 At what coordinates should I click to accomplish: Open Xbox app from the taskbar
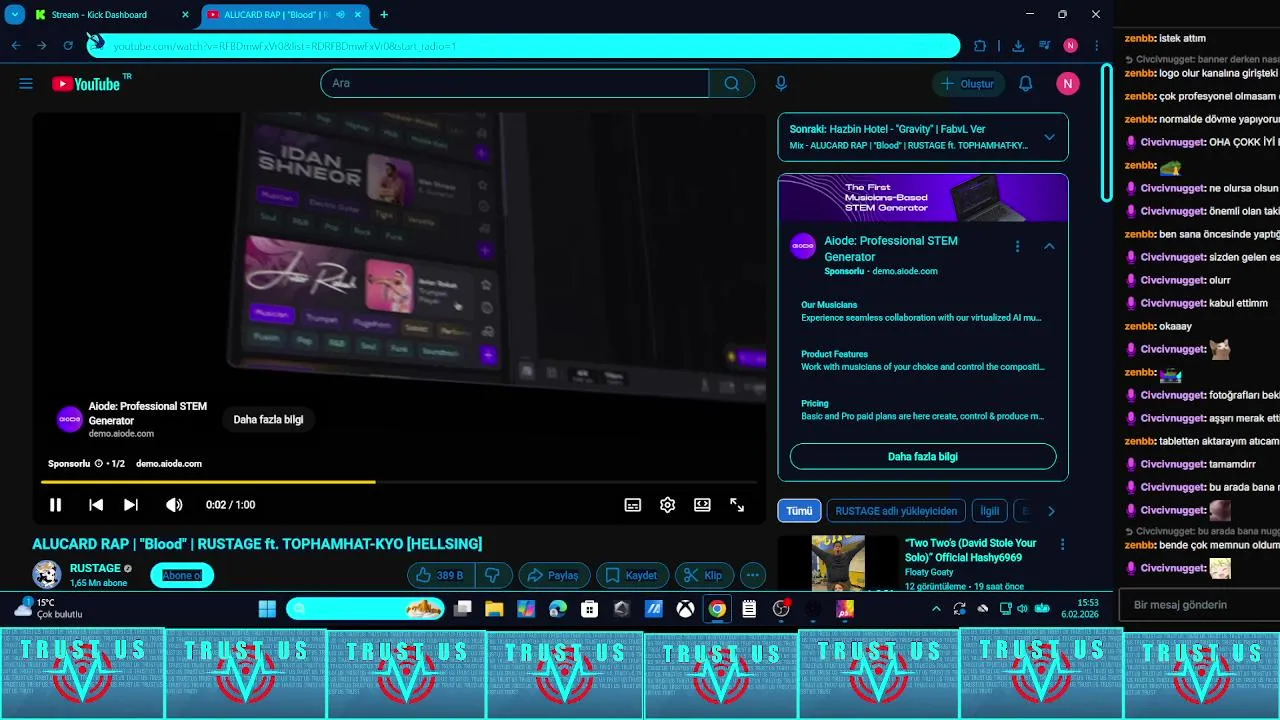point(685,609)
